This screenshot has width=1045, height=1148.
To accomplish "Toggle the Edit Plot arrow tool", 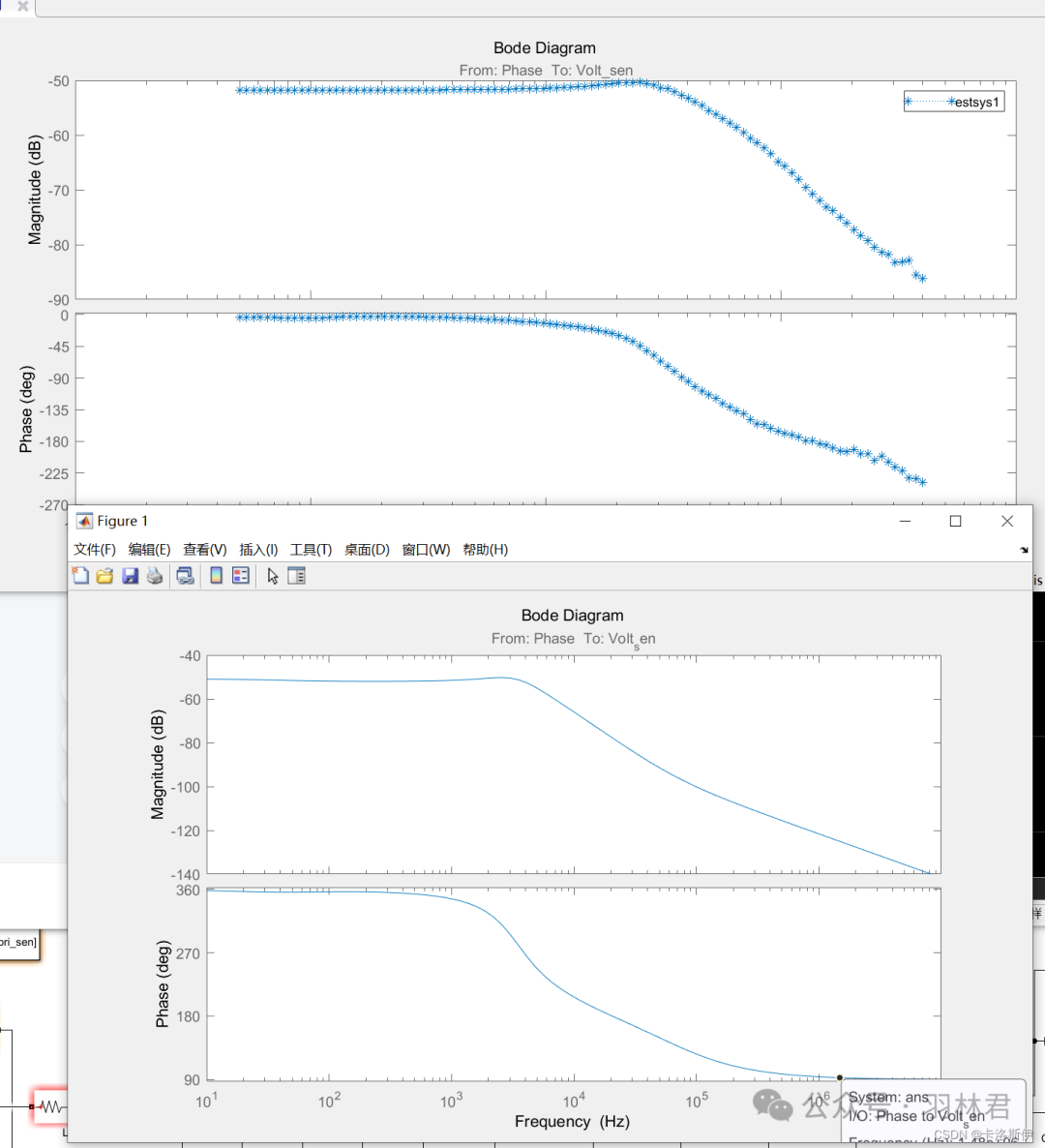I will tap(272, 576).
